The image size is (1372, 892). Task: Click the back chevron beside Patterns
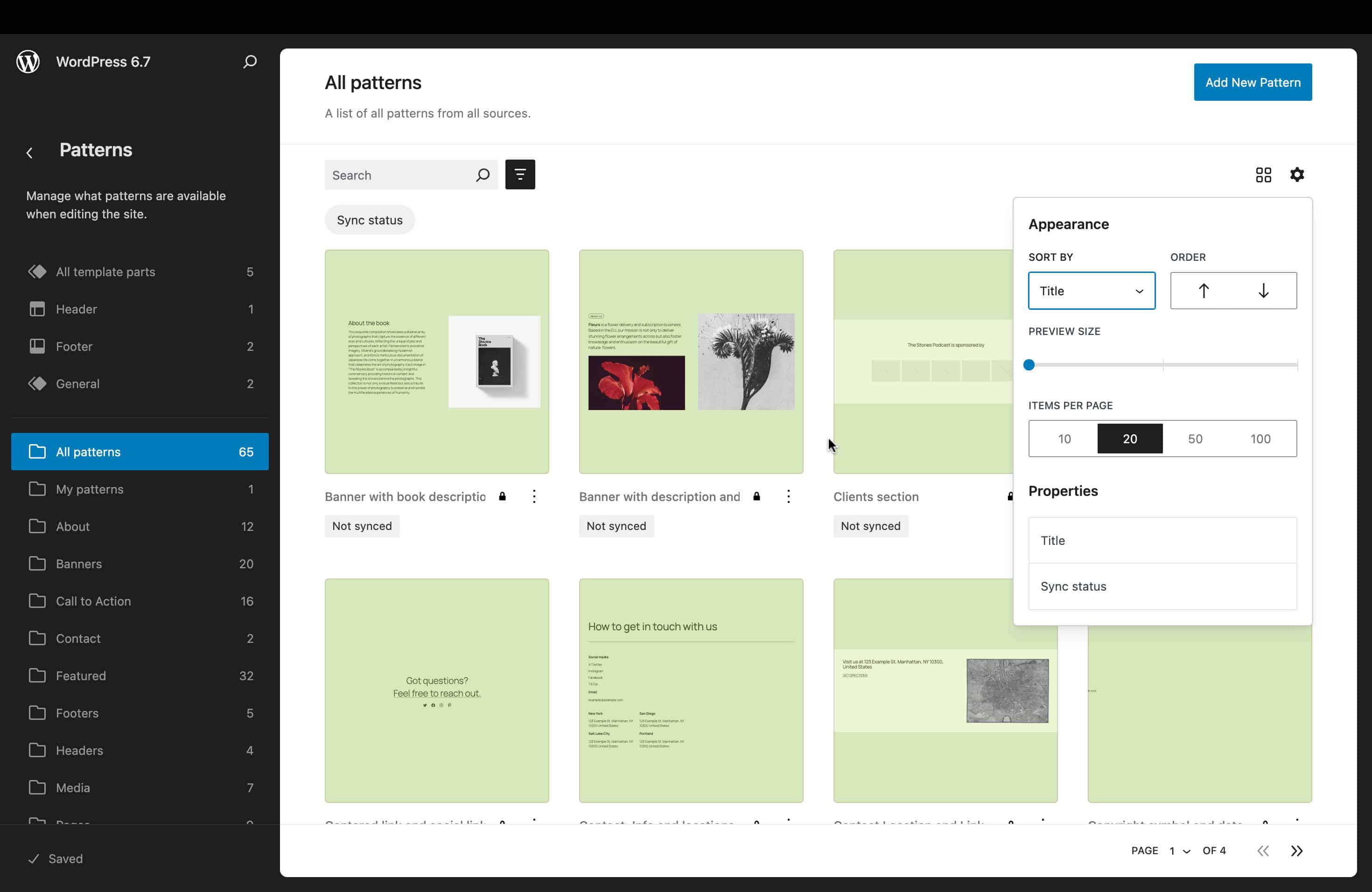click(29, 153)
